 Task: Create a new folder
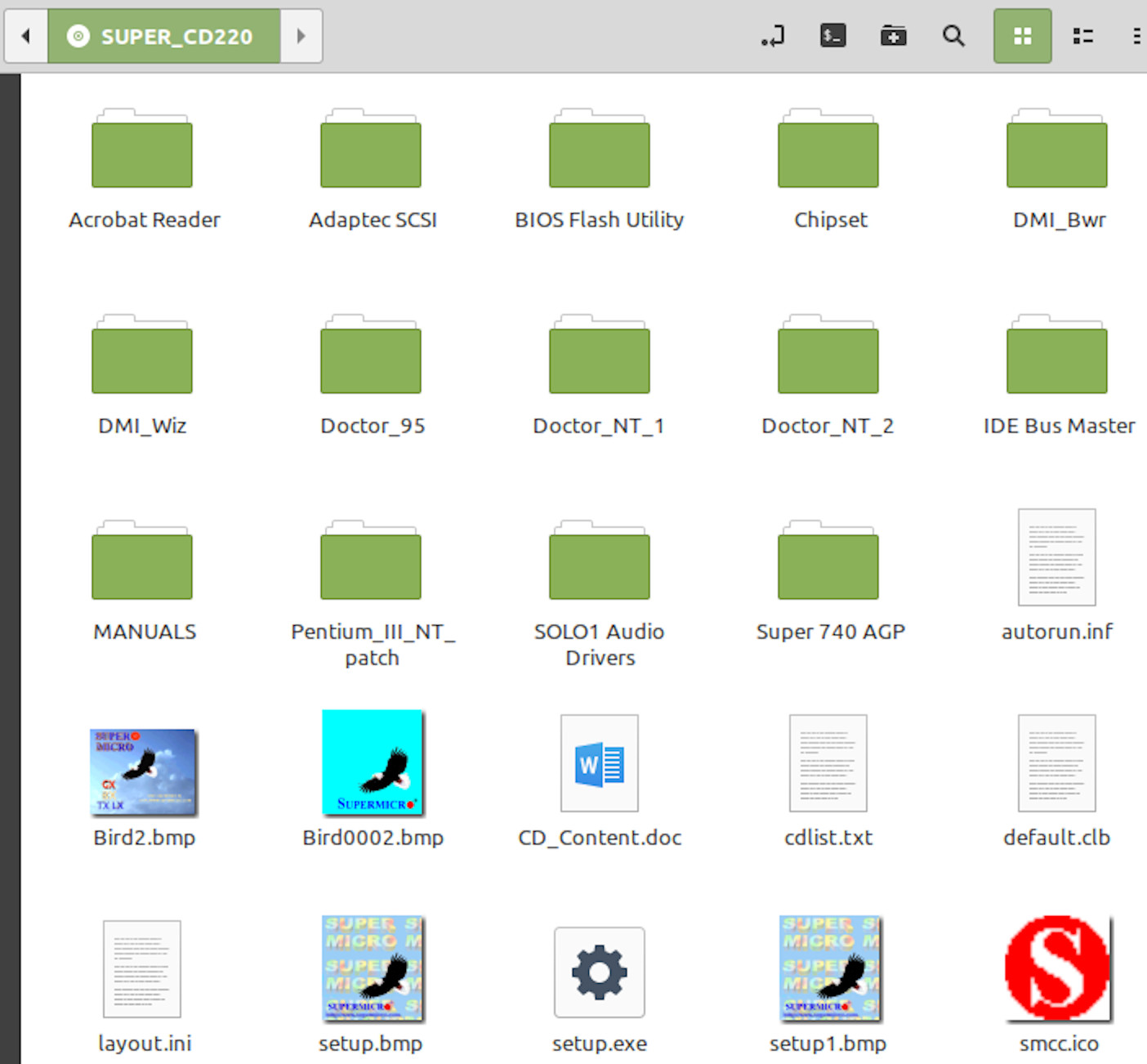[893, 36]
